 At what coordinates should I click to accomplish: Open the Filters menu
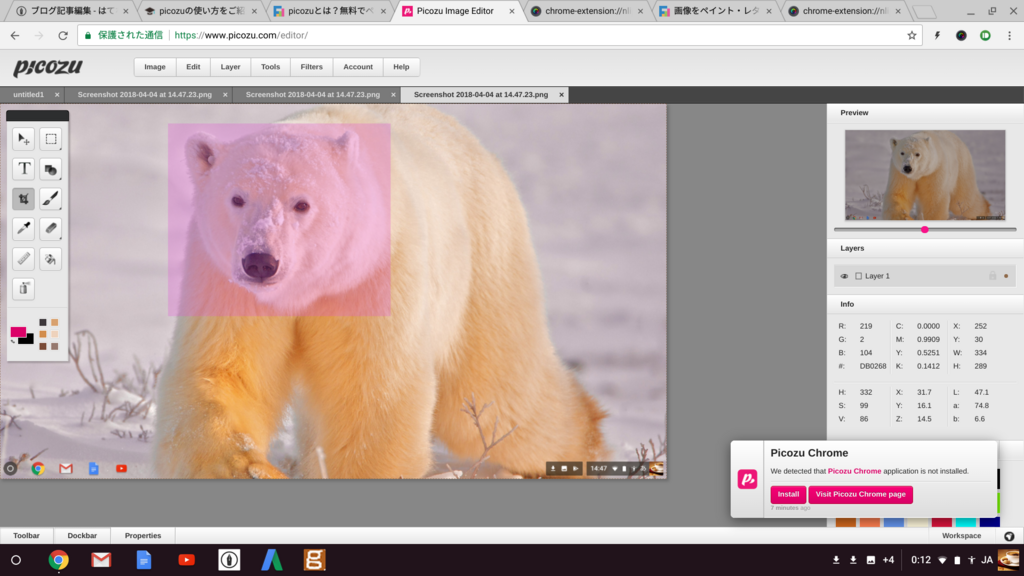point(311,67)
